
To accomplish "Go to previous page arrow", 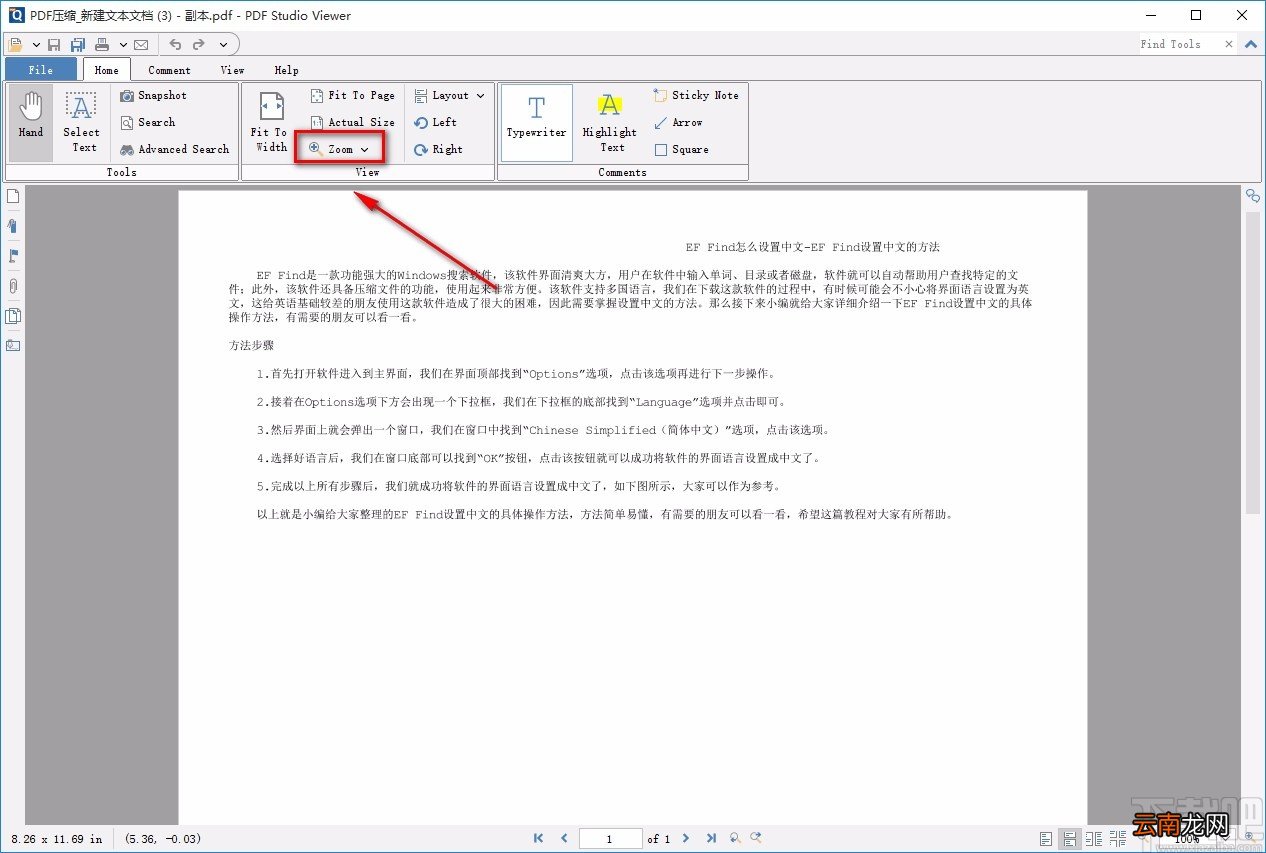I will tap(564, 838).
